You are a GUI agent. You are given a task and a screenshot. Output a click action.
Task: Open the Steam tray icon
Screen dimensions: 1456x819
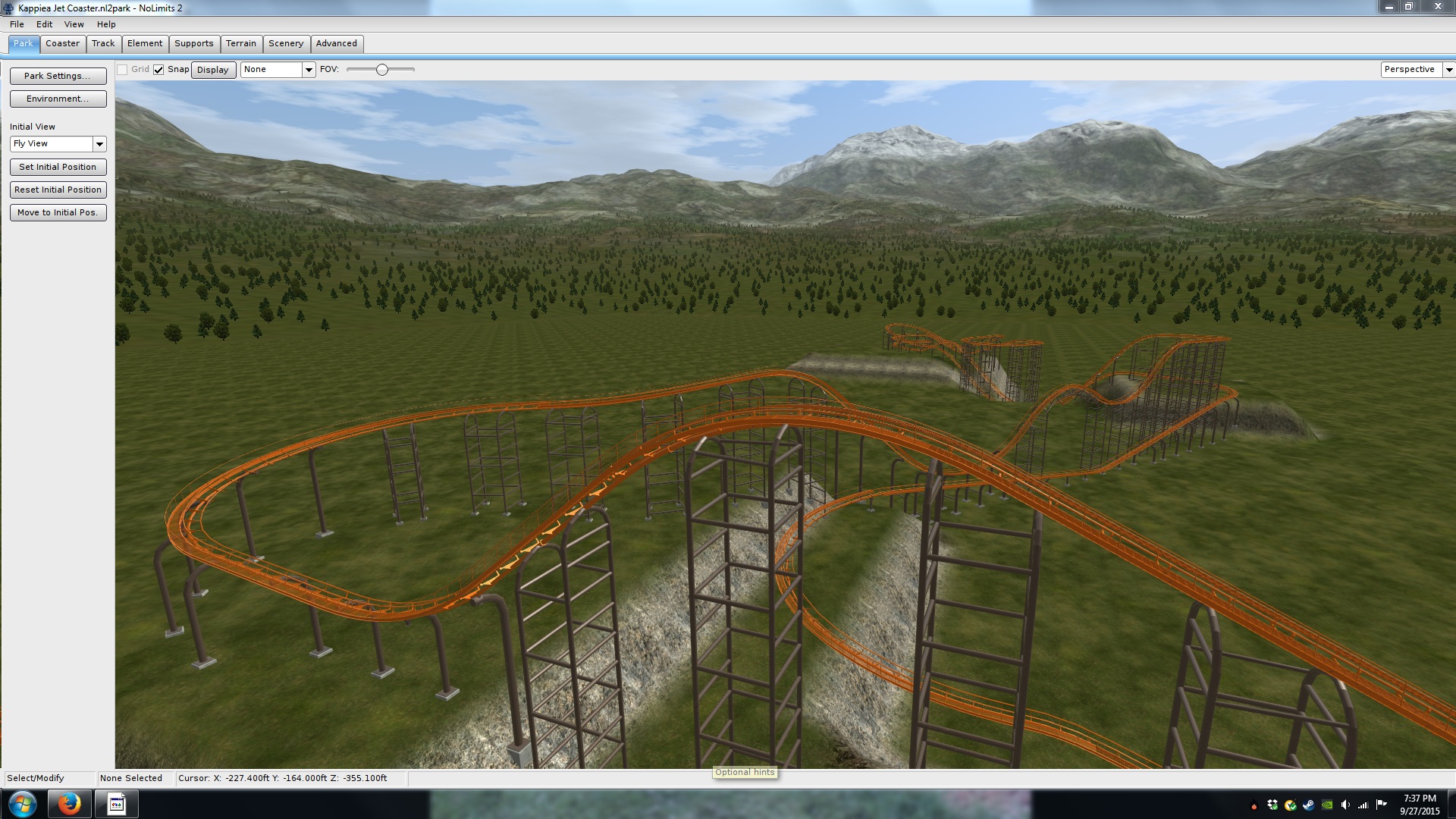(x=1309, y=805)
